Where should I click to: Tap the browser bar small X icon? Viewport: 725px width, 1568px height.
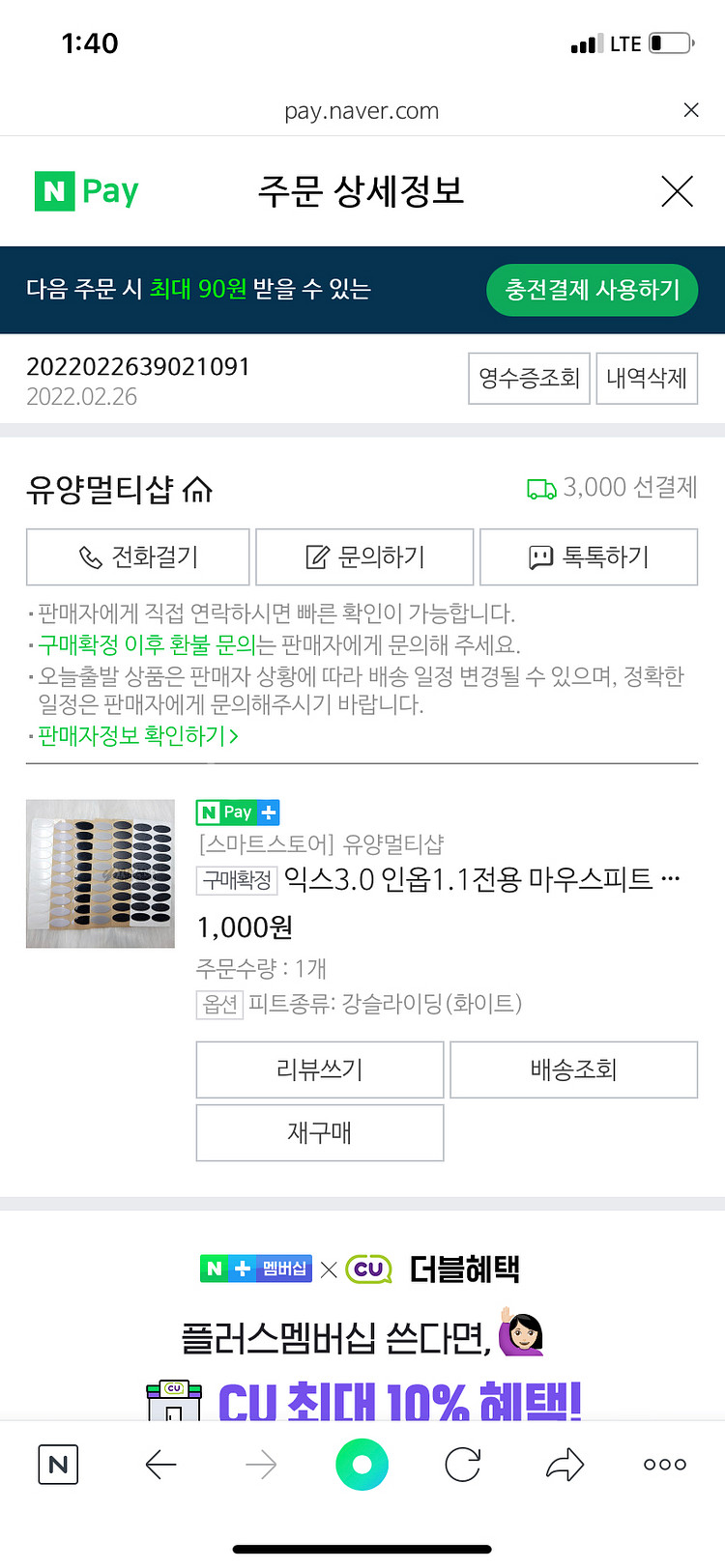point(691,110)
